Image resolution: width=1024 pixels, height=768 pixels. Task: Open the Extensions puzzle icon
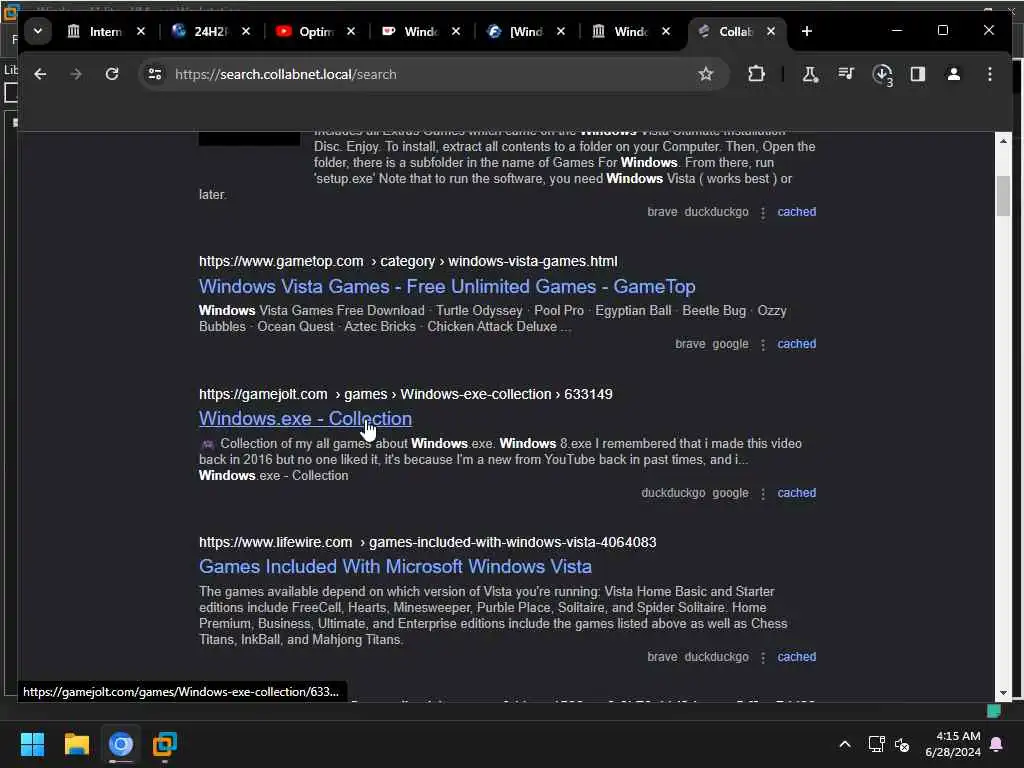(x=756, y=74)
